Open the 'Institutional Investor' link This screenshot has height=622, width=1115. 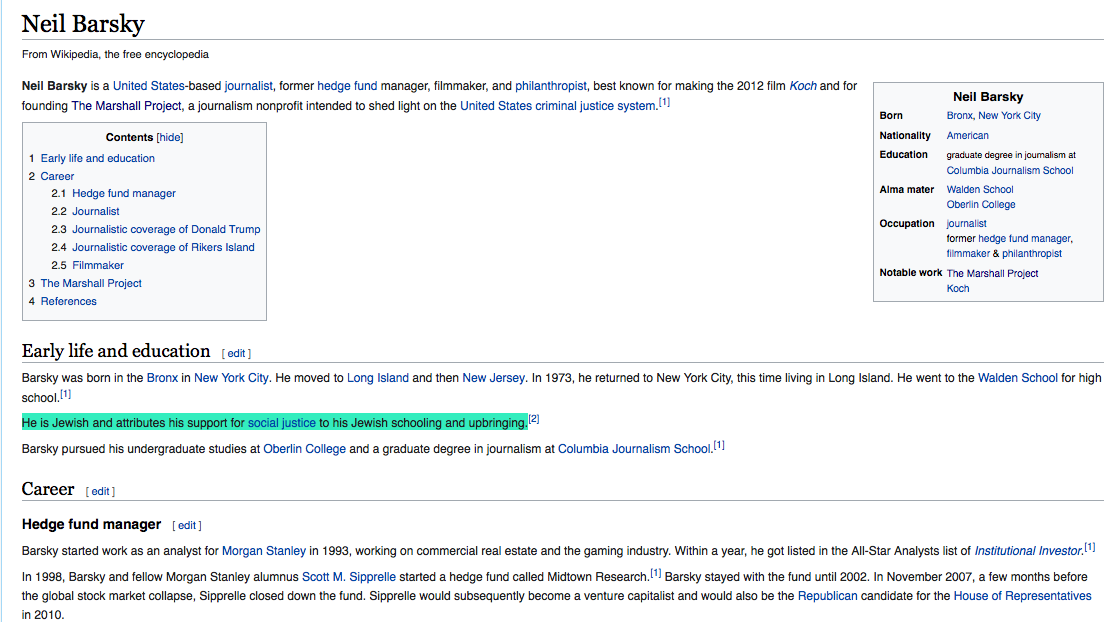1028,551
